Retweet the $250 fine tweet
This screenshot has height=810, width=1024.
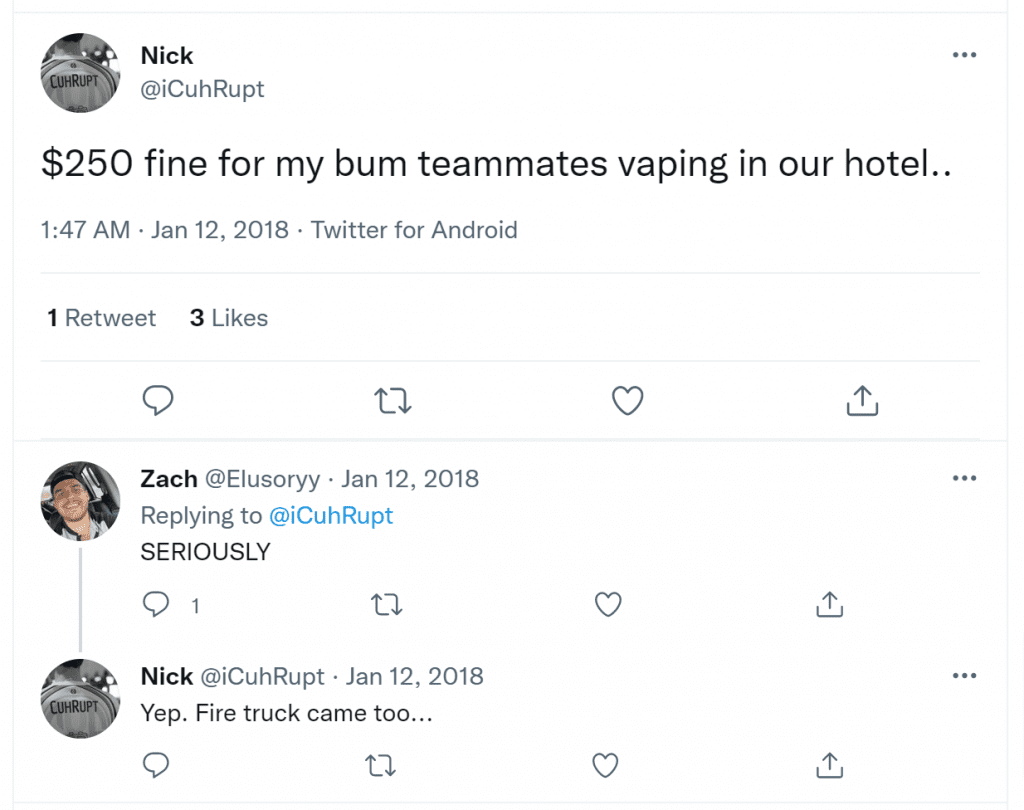tap(392, 400)
